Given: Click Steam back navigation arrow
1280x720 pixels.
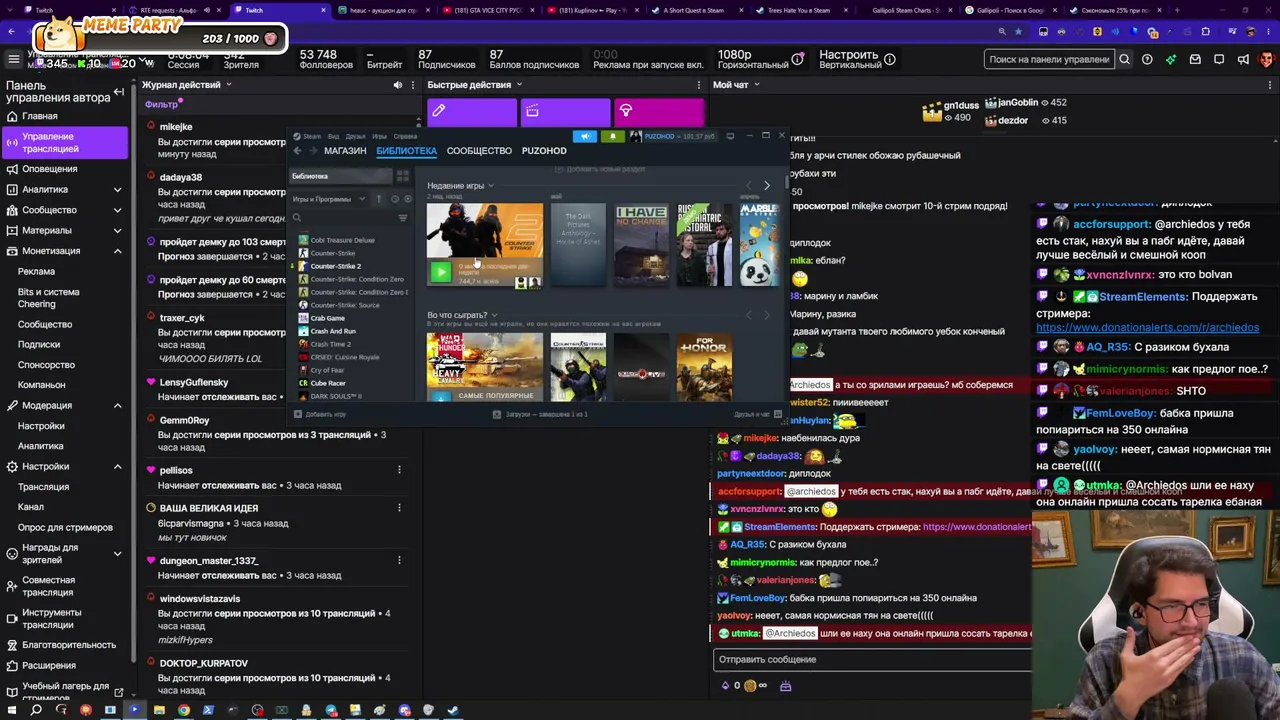Looking at the screenshot, I should 297,151.
